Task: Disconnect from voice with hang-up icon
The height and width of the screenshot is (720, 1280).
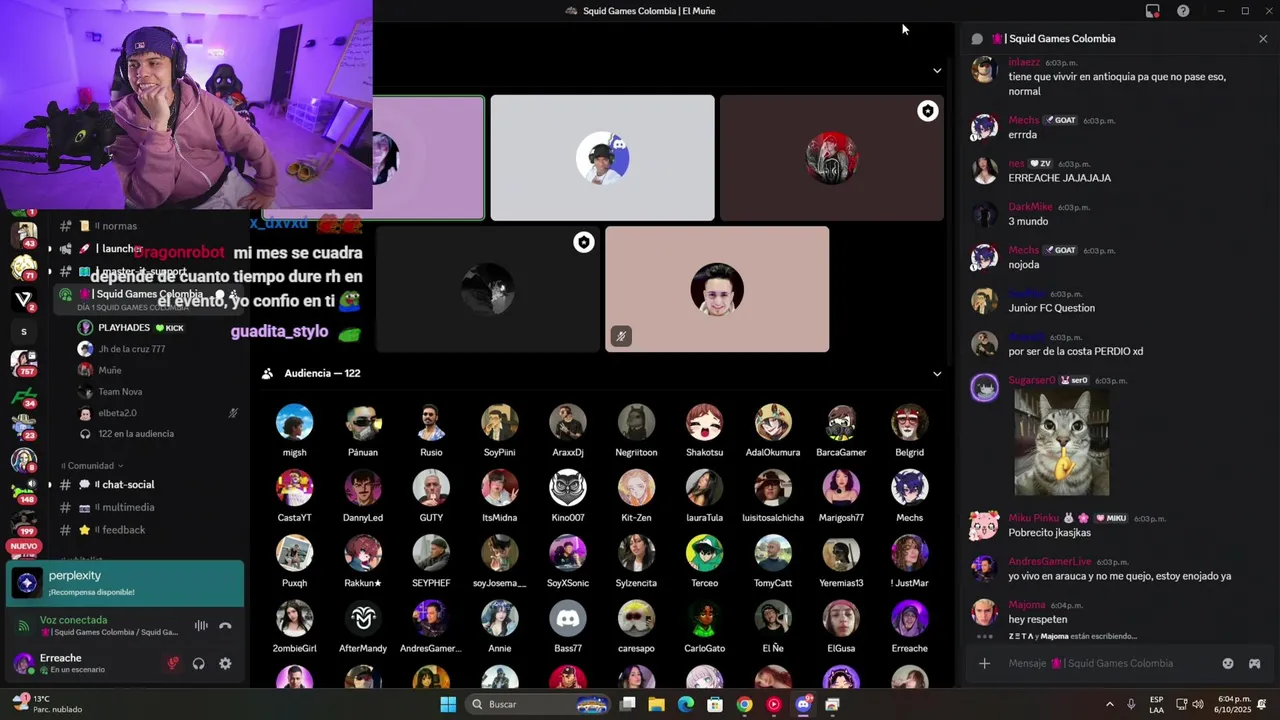Action: [x=225, y=626]
